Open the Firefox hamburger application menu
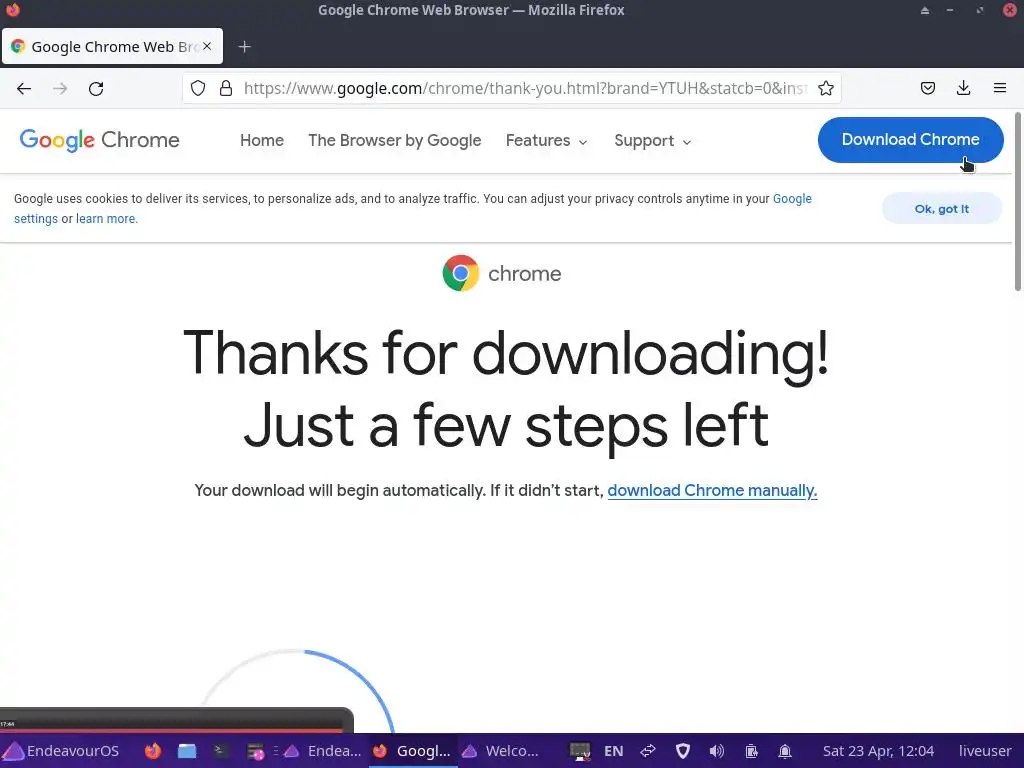1024x768 pixels. coord(1000,88)
